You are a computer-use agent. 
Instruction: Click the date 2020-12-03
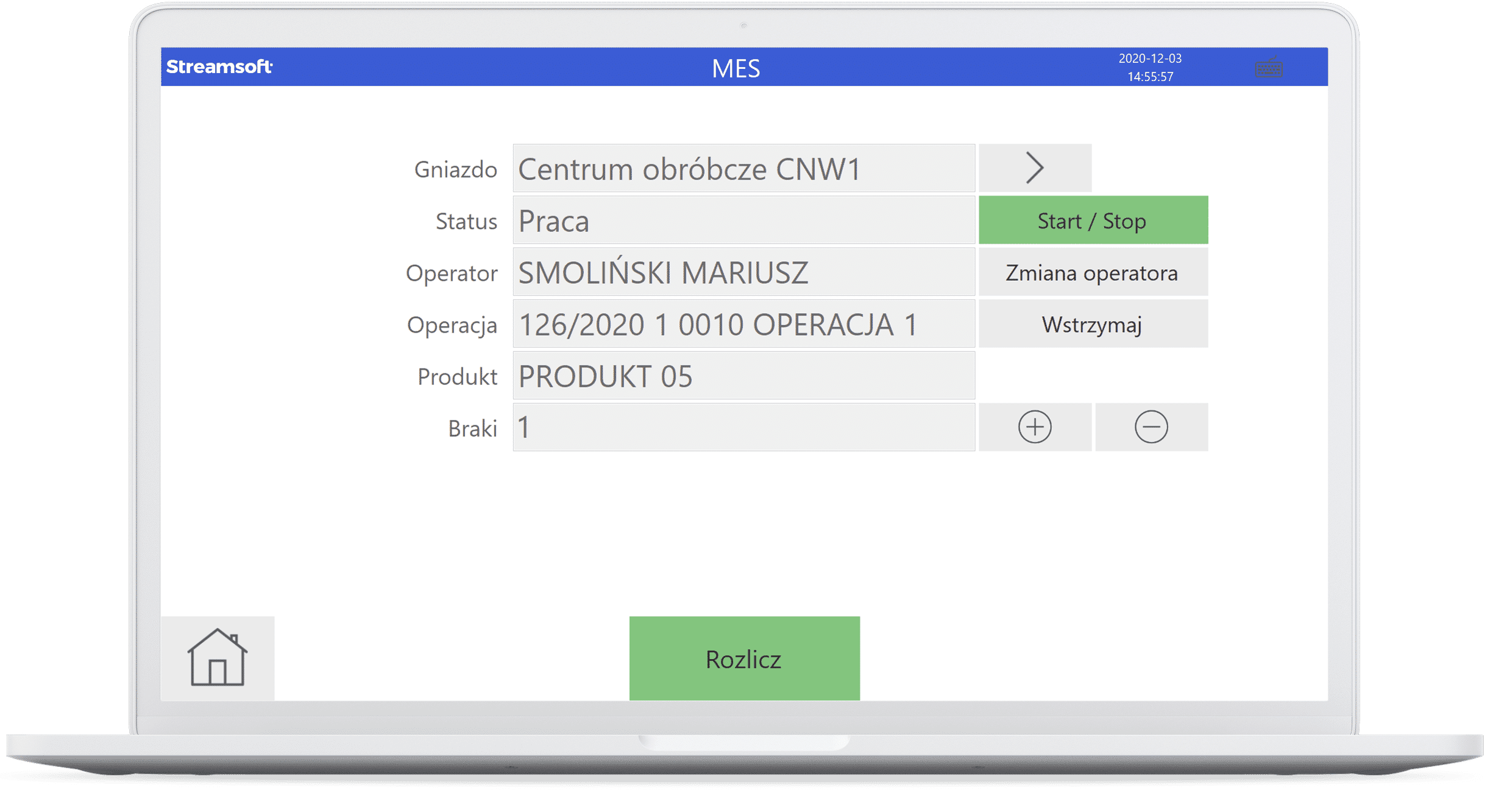coord(1150,58)
